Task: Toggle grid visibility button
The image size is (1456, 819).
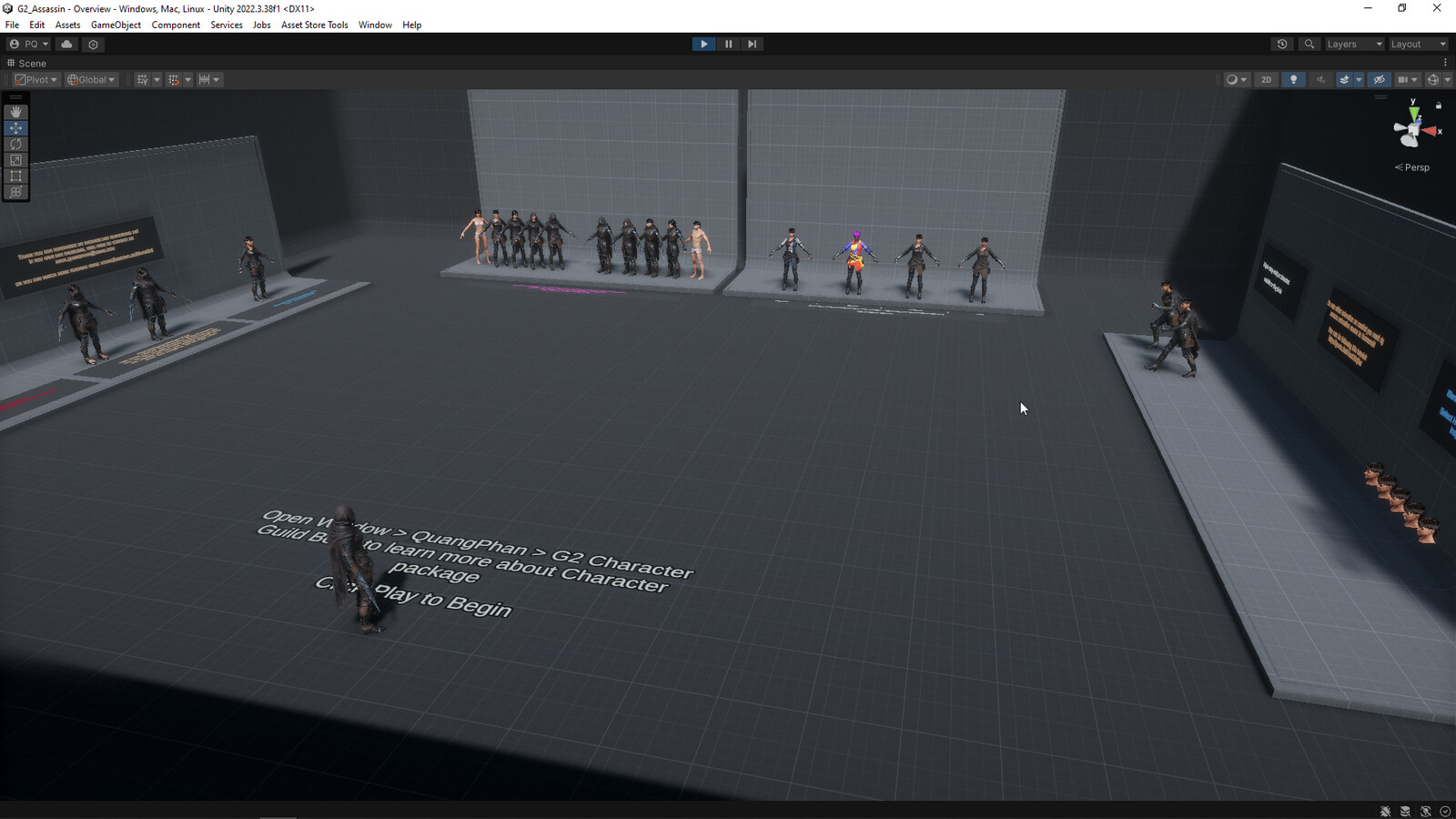Action: tap(142, 79)
